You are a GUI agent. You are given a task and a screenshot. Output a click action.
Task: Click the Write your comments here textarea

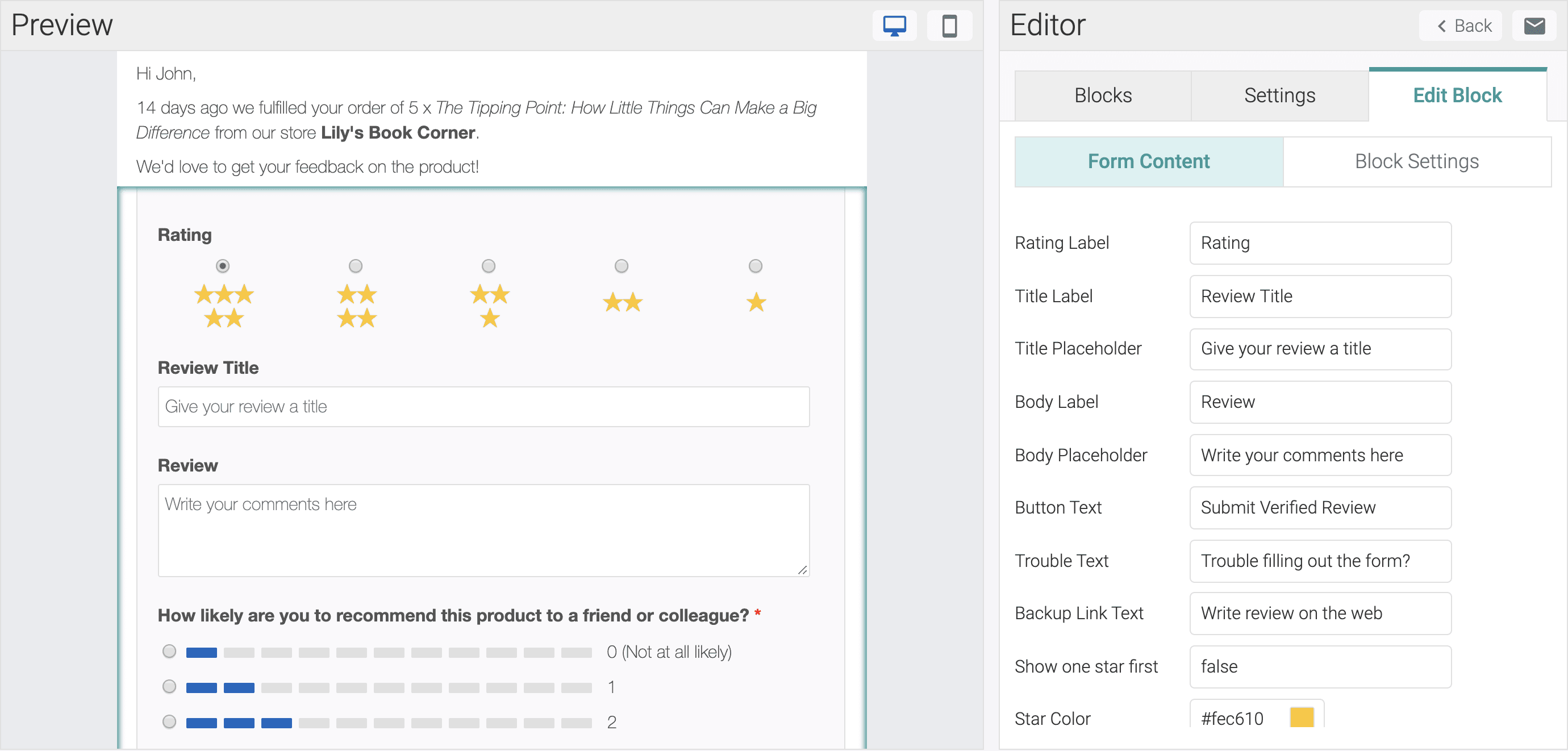point(483,529)
